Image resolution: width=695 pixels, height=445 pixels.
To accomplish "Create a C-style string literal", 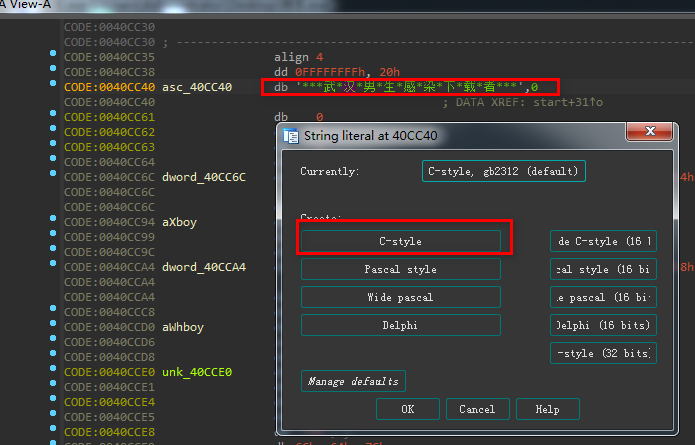I will [400, 241].
